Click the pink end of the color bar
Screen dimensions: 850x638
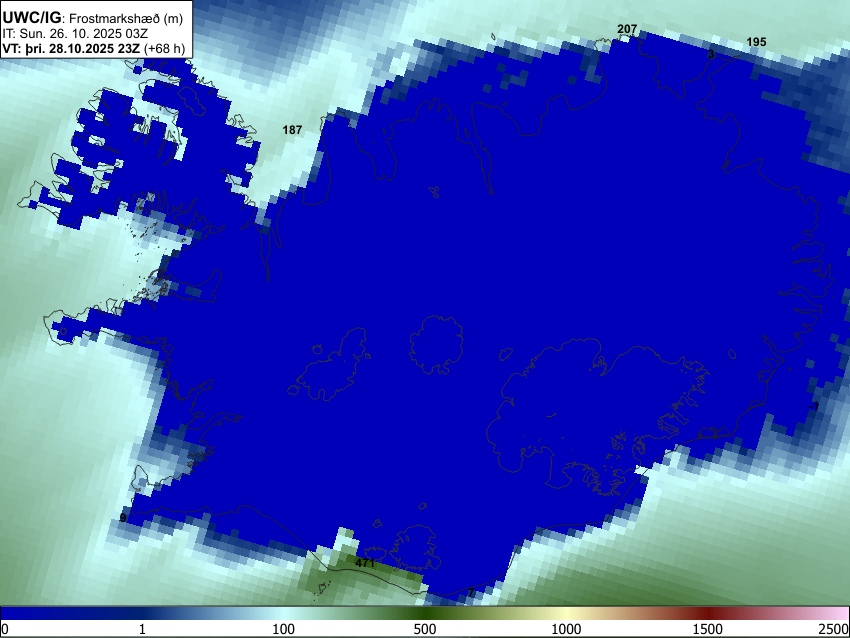(x=838, y=613)
